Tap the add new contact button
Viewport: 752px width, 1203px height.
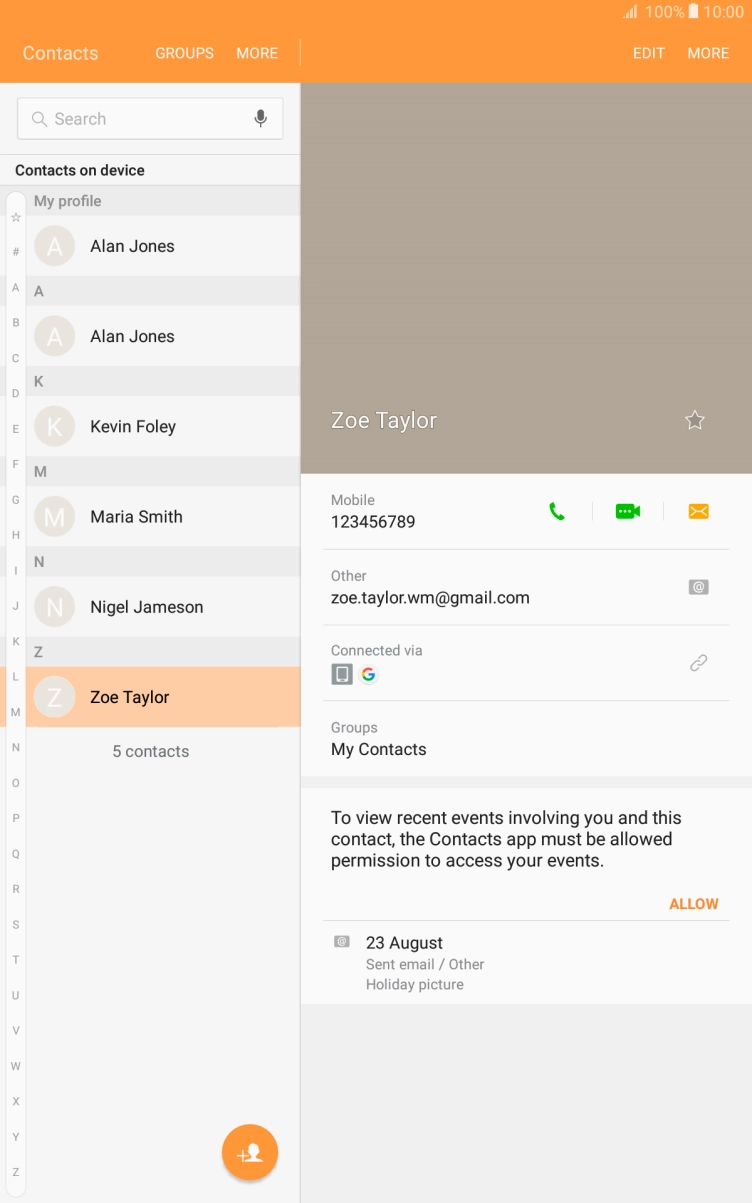250,1153
